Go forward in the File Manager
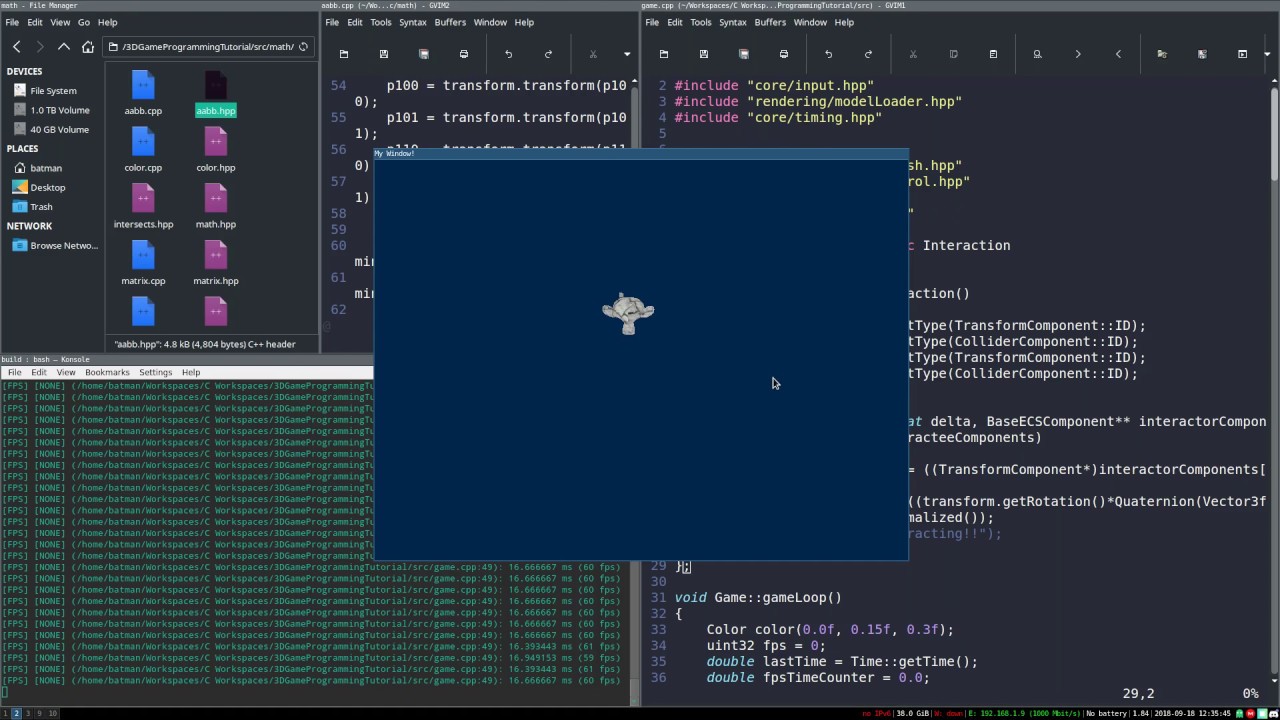 (39, 47)
